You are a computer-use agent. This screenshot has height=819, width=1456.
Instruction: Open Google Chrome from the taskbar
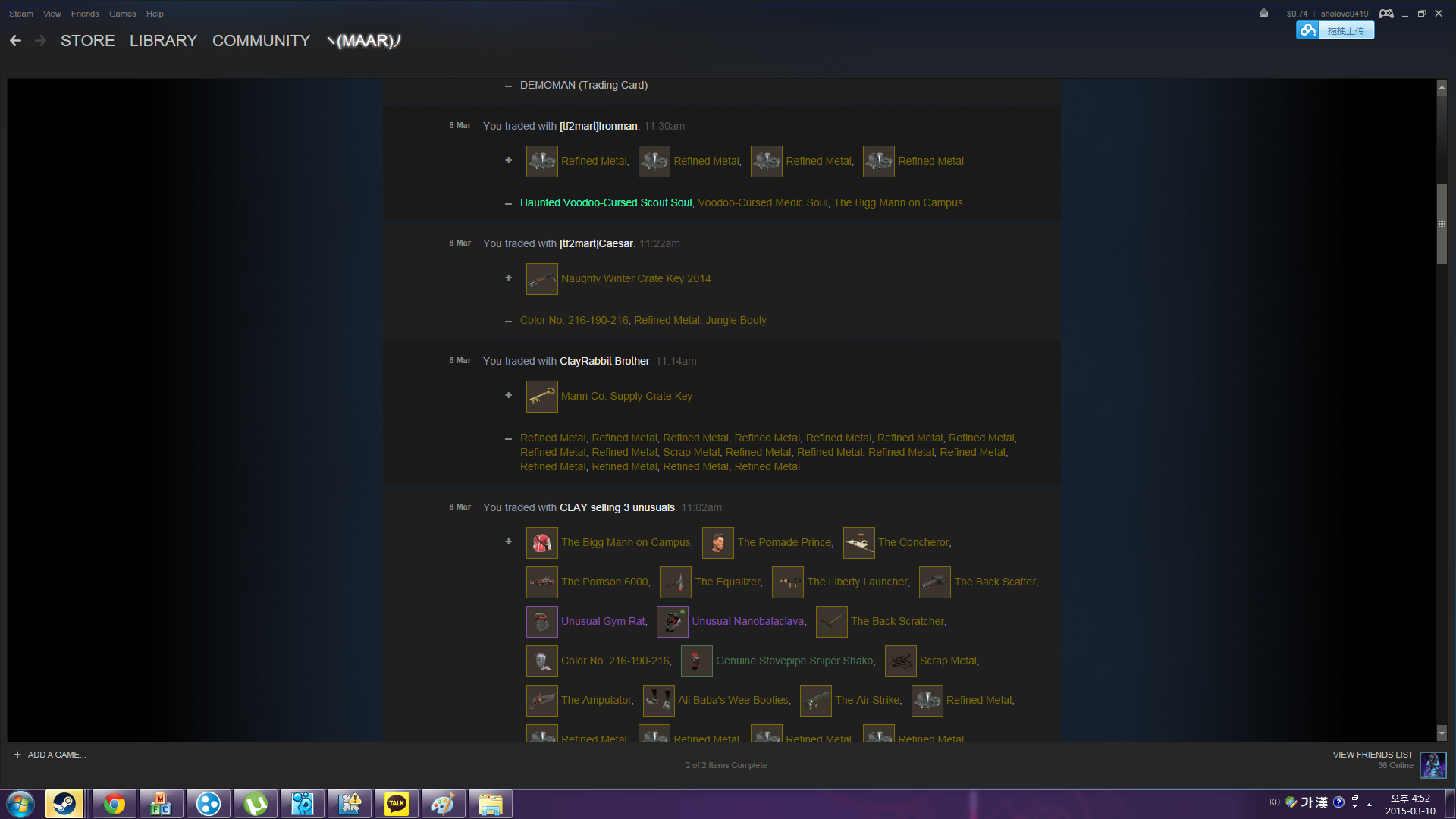point(115,804)
